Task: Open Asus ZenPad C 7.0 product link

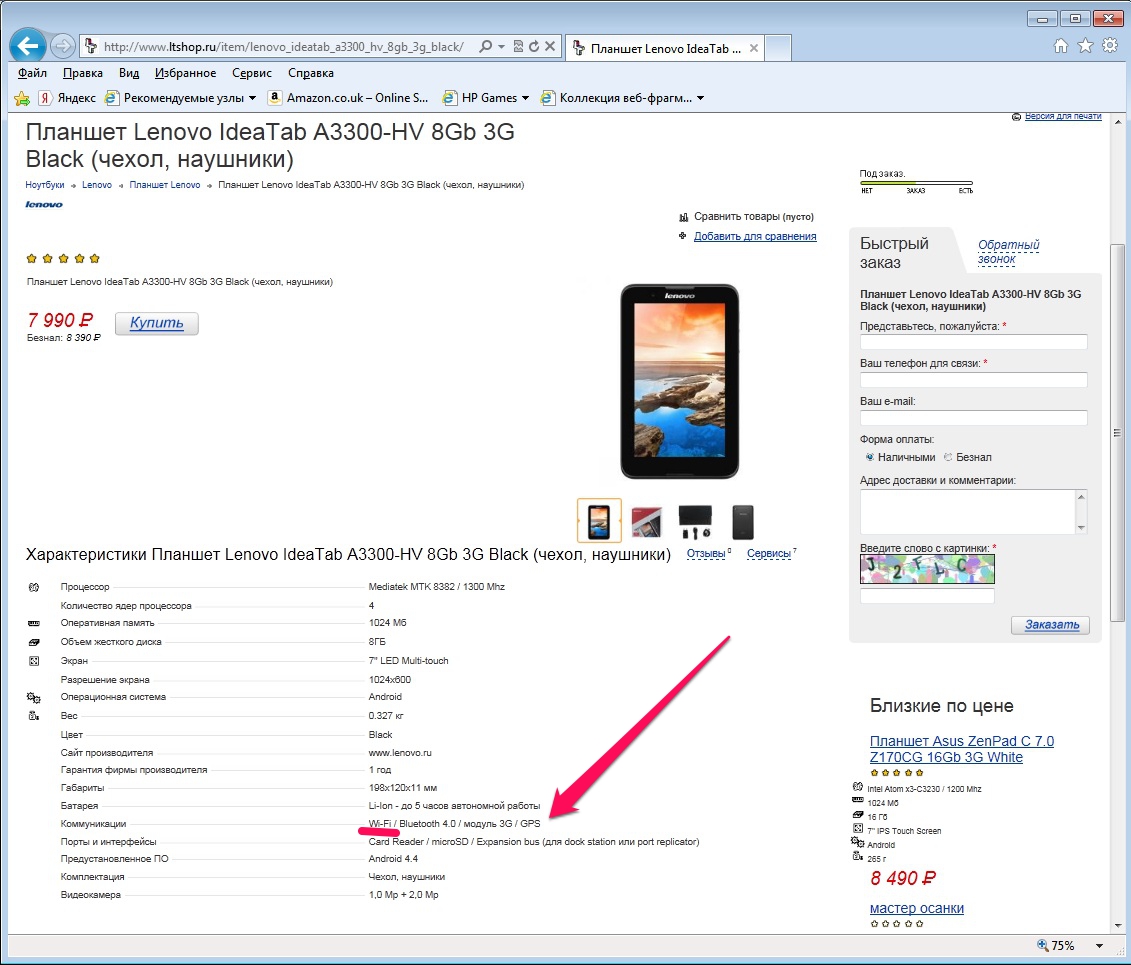Action: [961, 749]
